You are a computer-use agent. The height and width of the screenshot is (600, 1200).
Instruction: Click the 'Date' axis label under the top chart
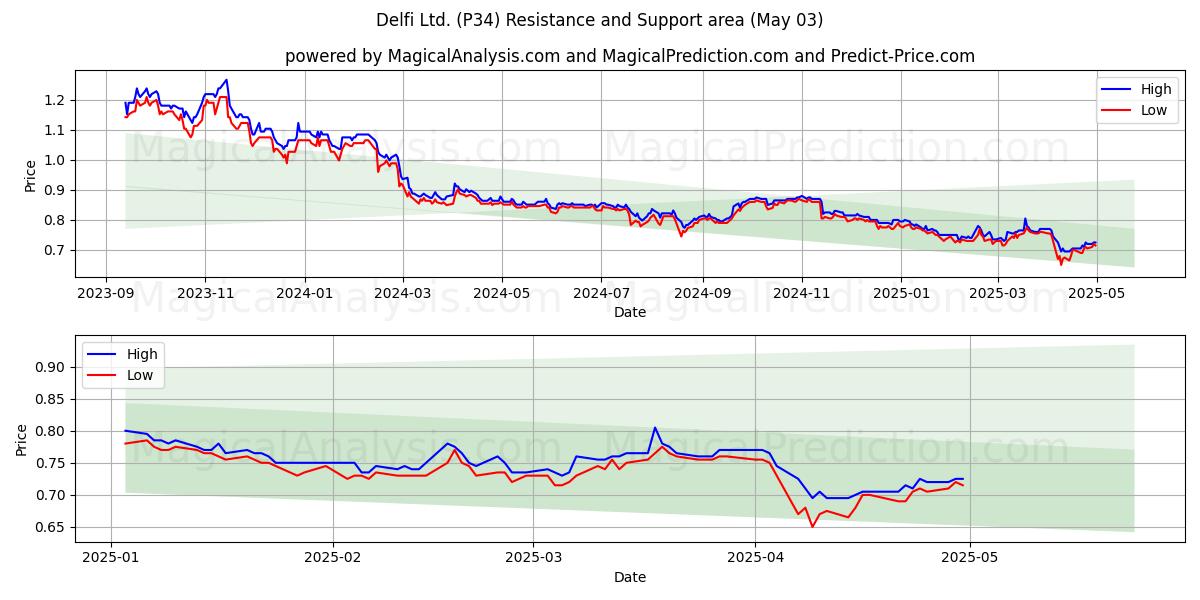(630, 312)
